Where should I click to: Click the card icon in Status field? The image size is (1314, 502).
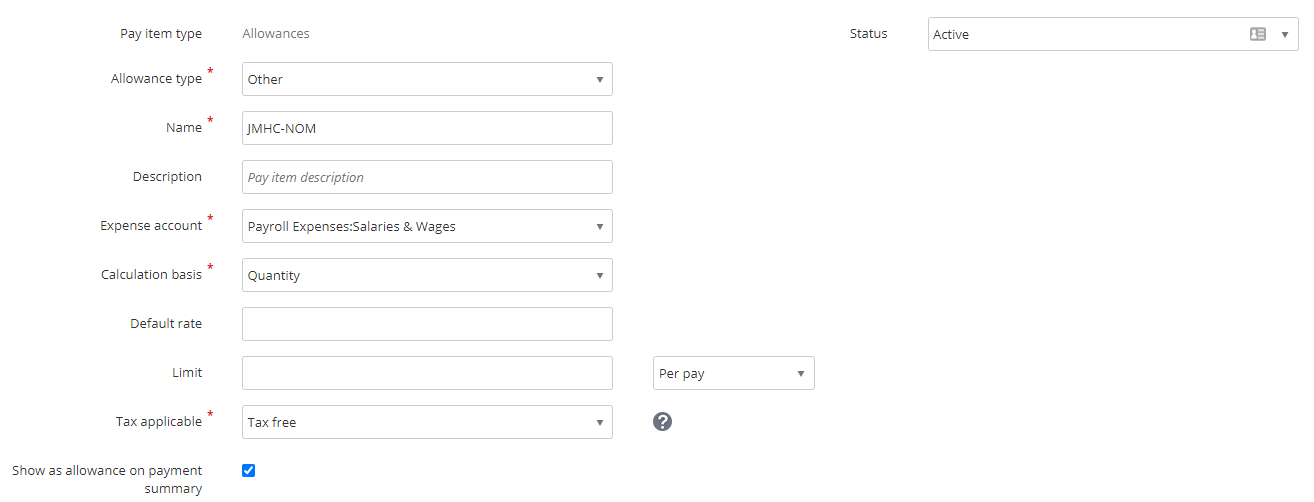pos(1258,34)
